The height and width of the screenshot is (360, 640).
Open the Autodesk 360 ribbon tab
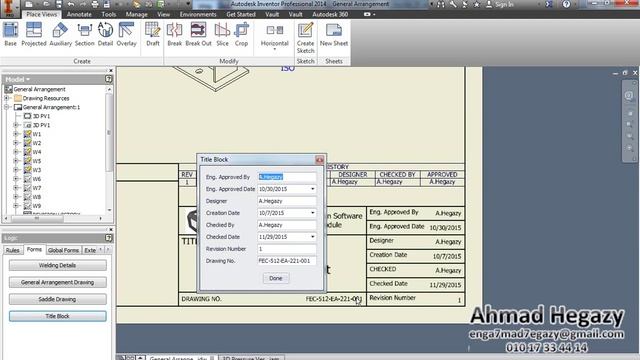pos(330,14)
